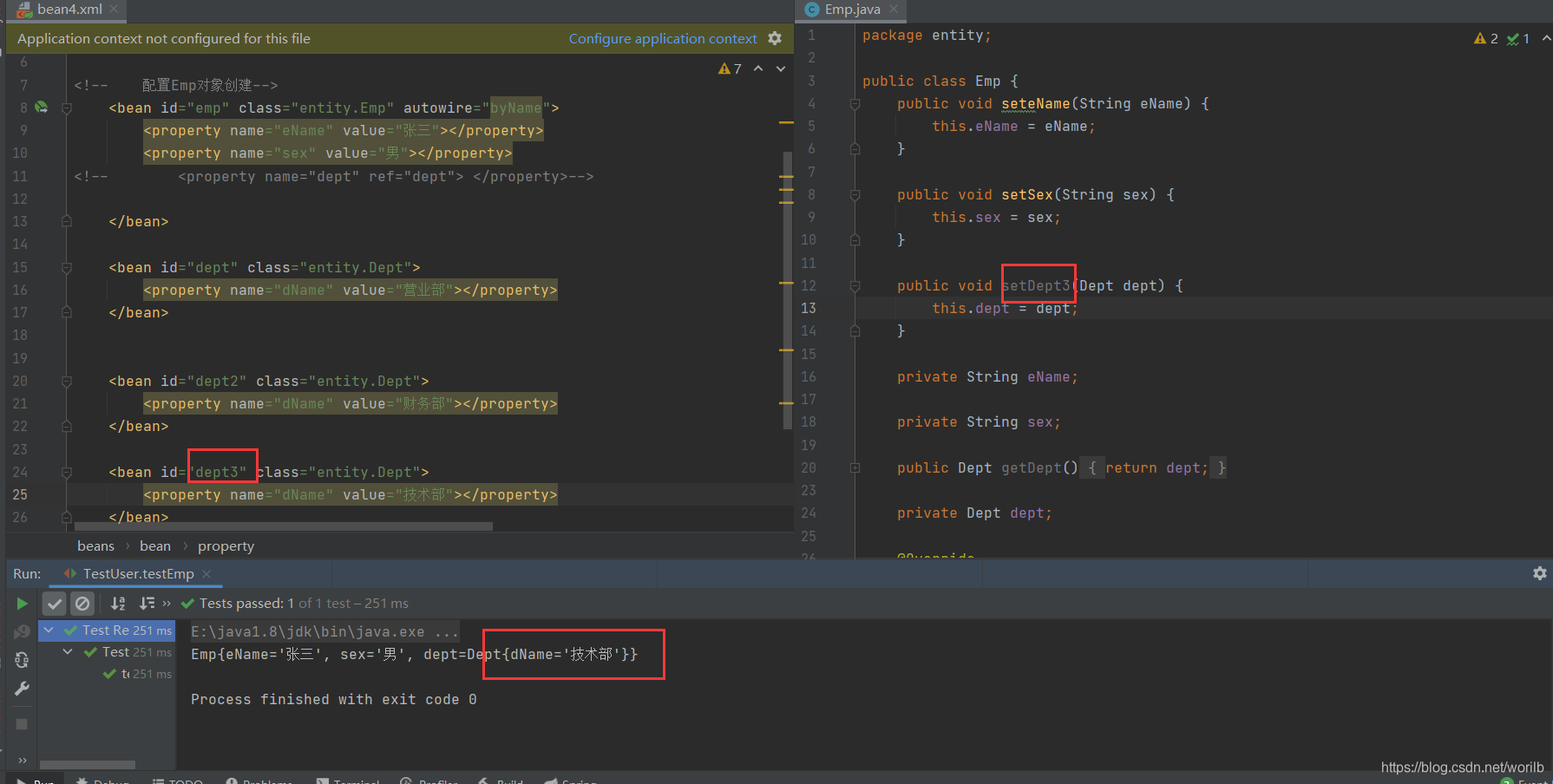
Task: Close the TestUser.testEmp run tab
Action: [x=206, y=574]
